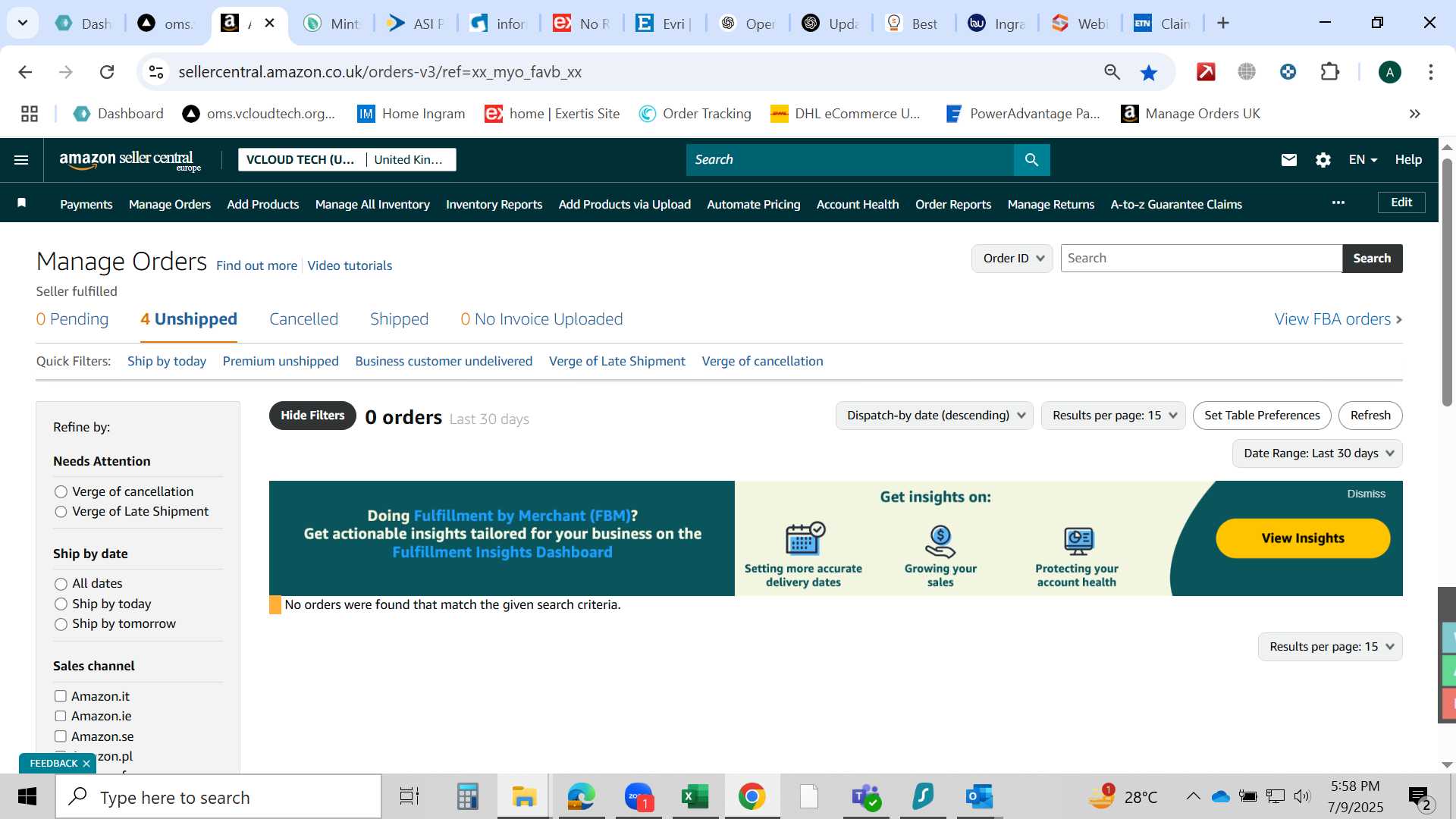Viewport: 1456px width, 819px height.
Task: Click Refresh orders button
Action: pyautogui.click(x=1370, y=416)
